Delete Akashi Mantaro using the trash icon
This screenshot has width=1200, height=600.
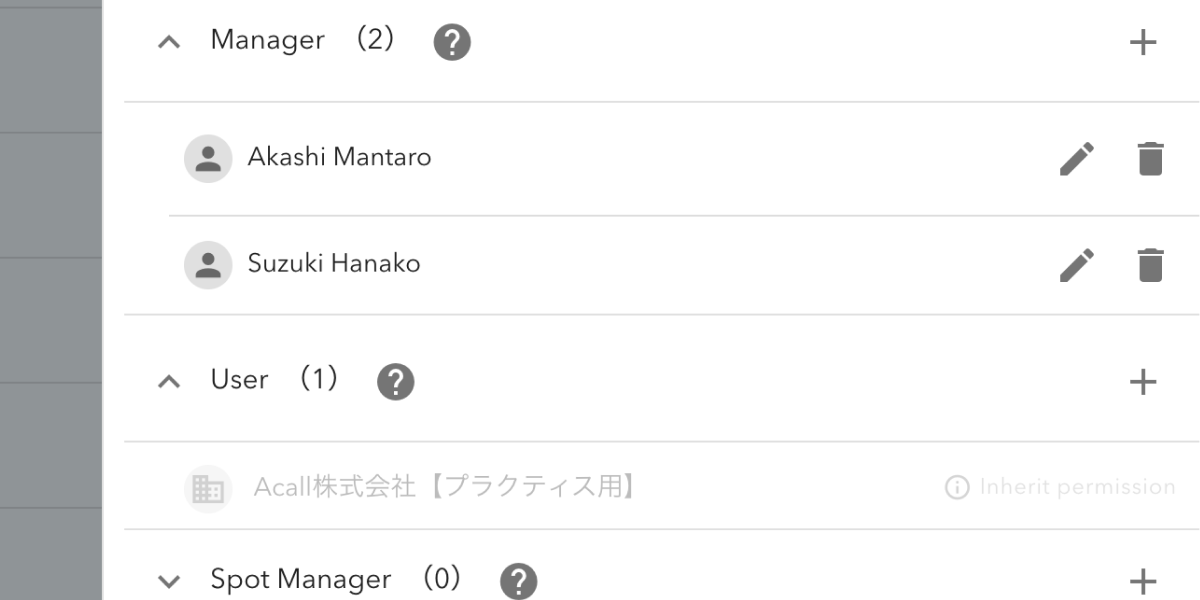[1151, 158]
